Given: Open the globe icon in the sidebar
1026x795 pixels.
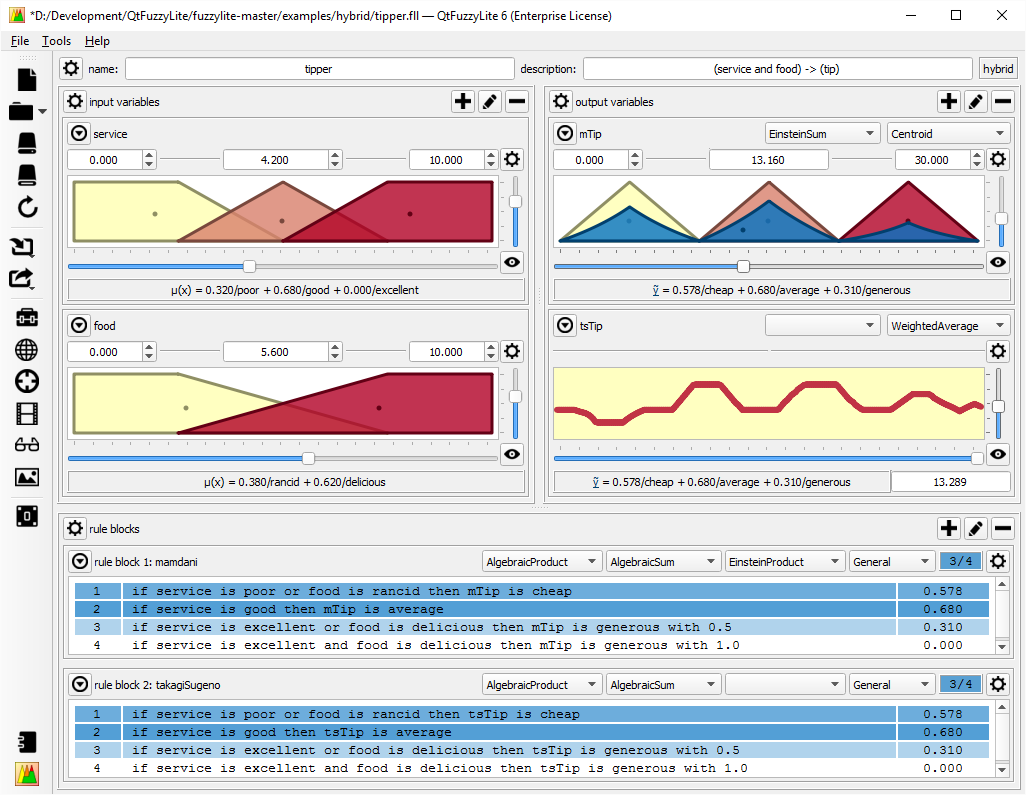Looking at the screenshot, I should (x=27, y=349).
